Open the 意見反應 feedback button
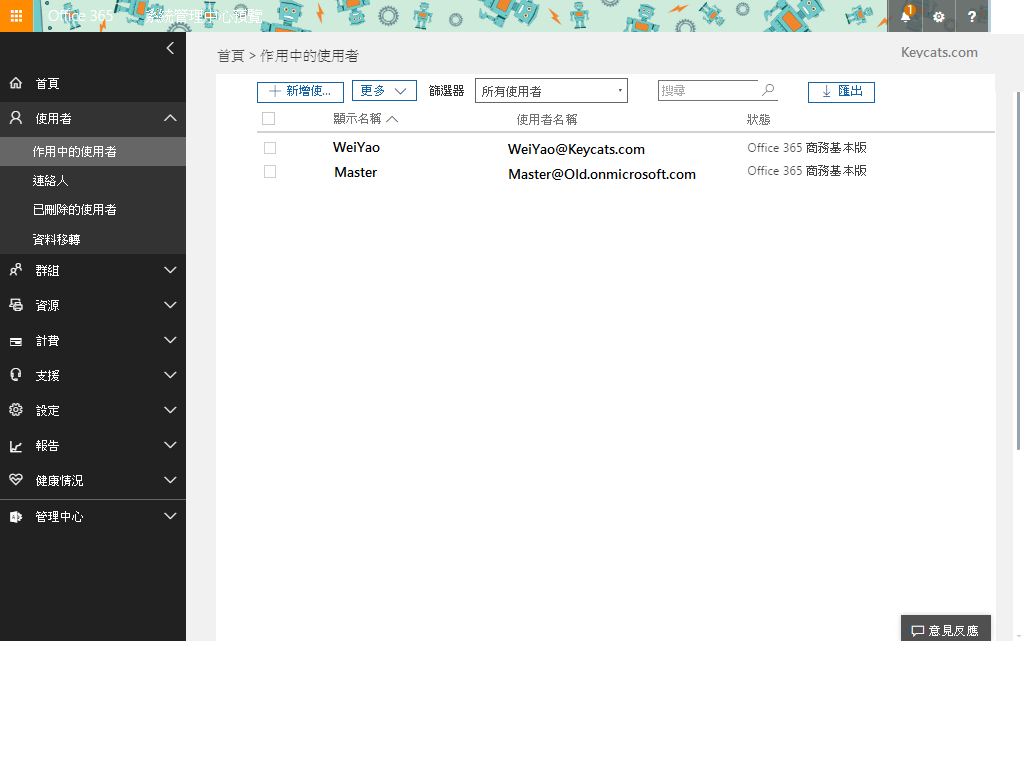The width and height of the screenshot is (1024, 768). click(946, 628)
